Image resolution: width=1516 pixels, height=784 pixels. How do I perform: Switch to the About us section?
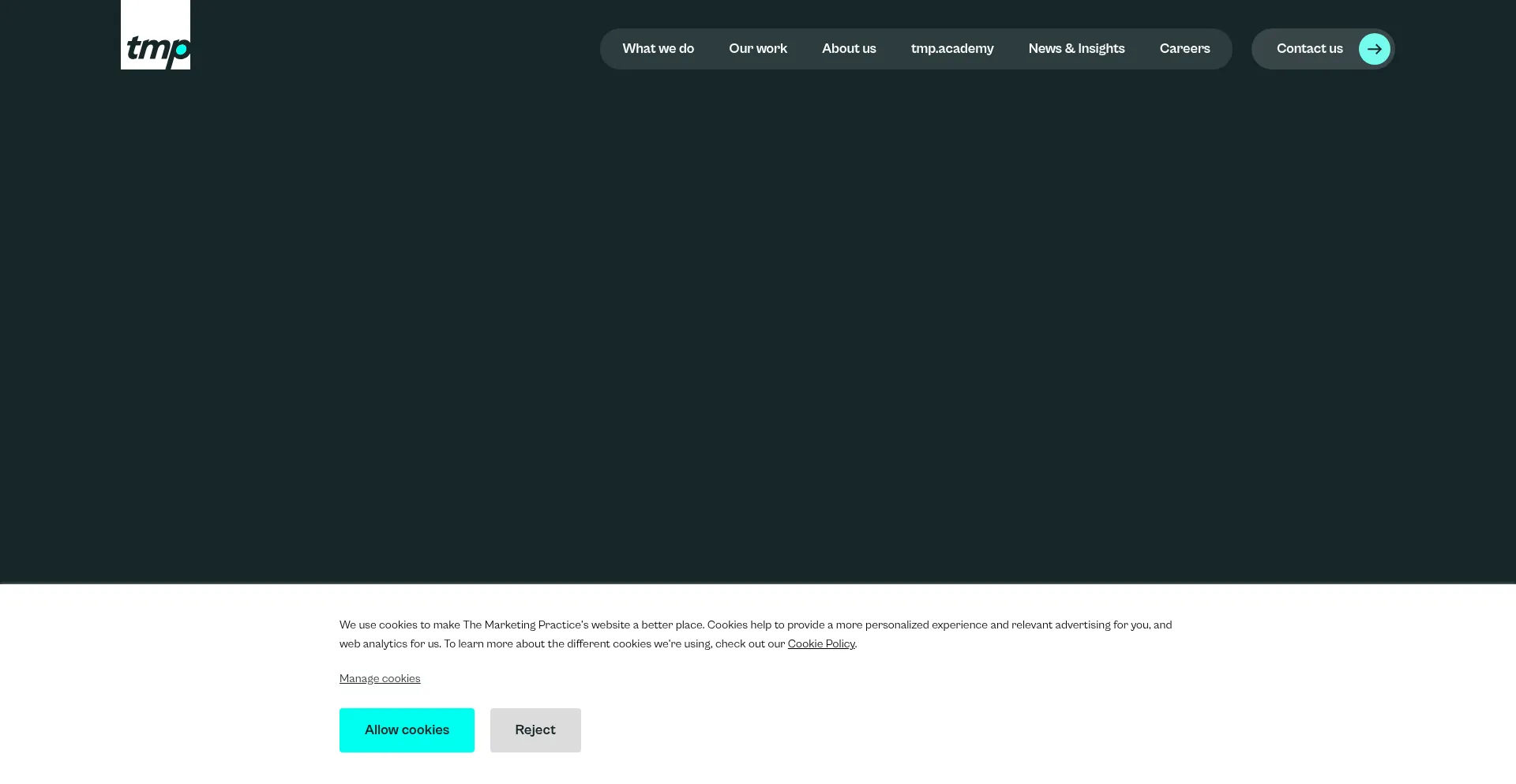(849, 48)
